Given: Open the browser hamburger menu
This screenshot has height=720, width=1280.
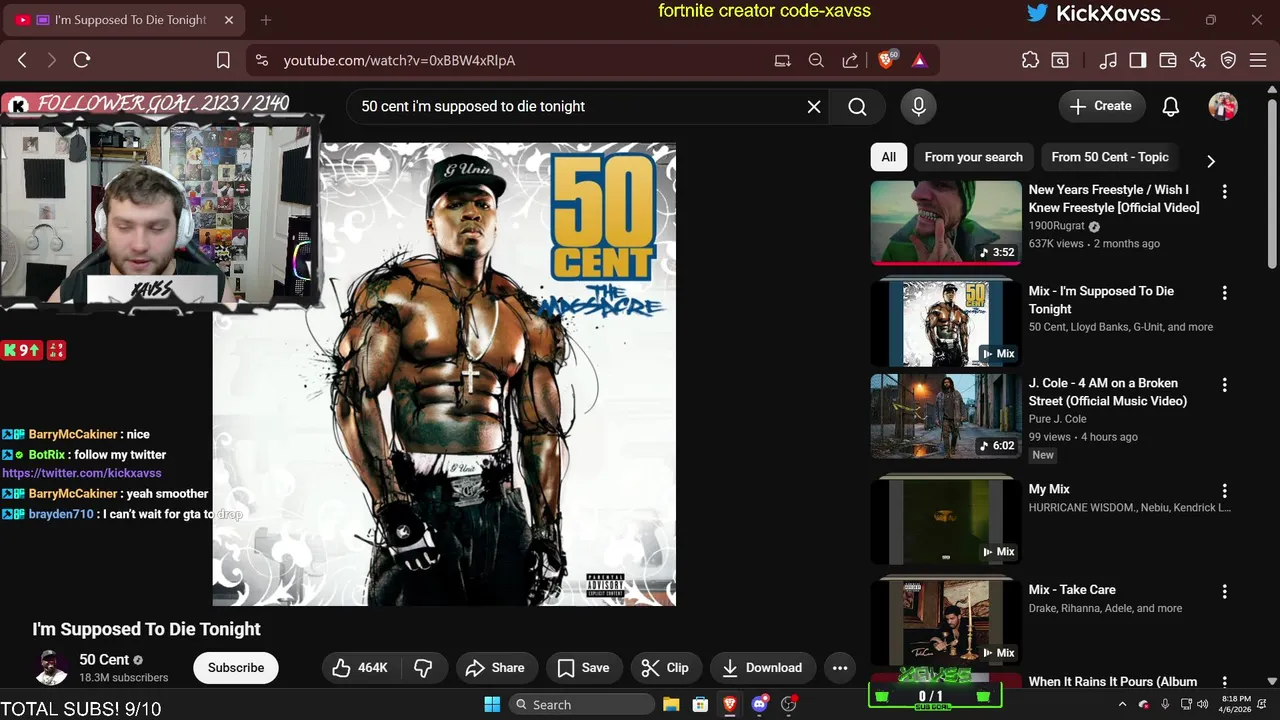Looking at the screenshot, I should (1258, 60).
